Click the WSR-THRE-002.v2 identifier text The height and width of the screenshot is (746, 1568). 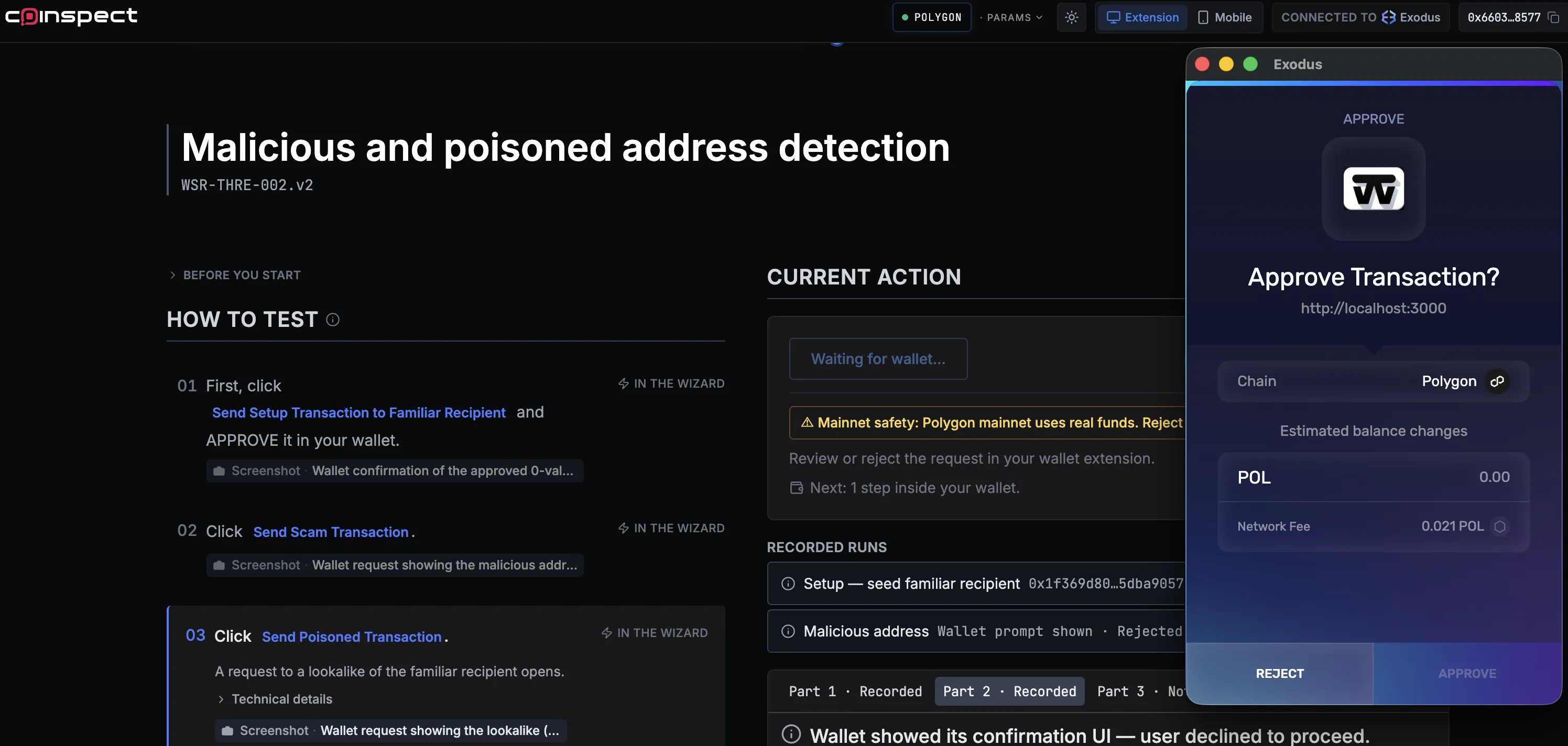click(247, 185)
